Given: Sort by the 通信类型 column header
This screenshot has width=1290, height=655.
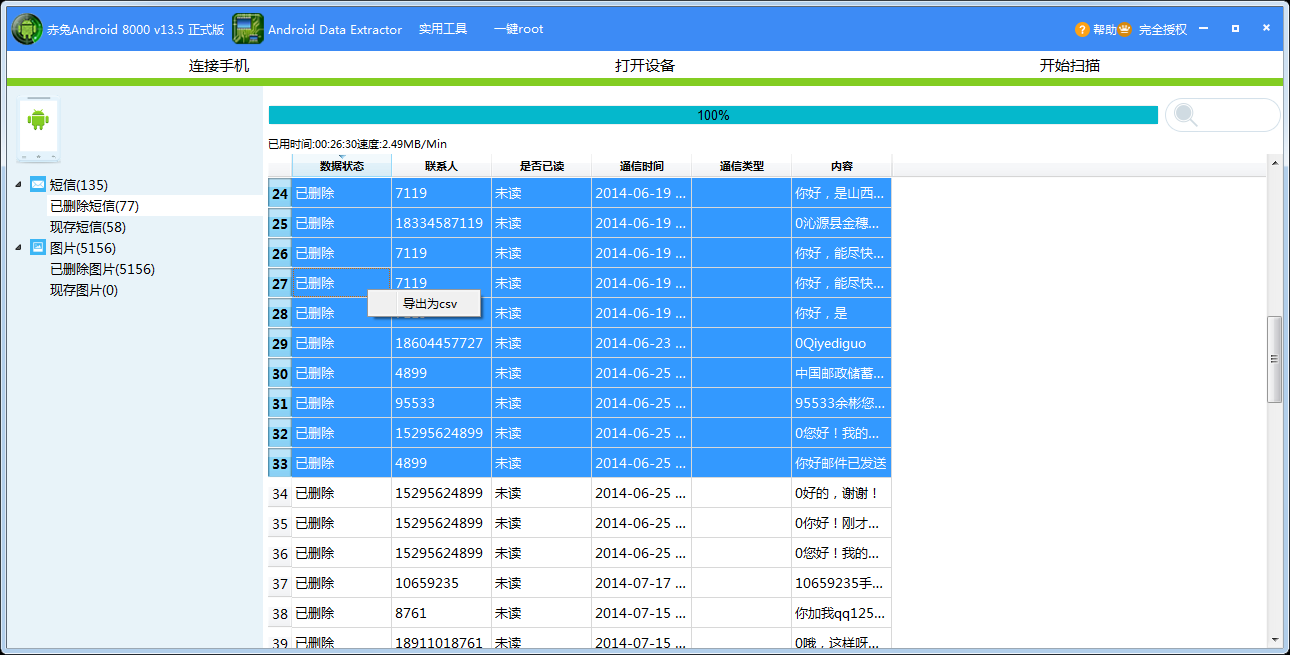Looking at the screenshot, I should [x=742, y=166].
